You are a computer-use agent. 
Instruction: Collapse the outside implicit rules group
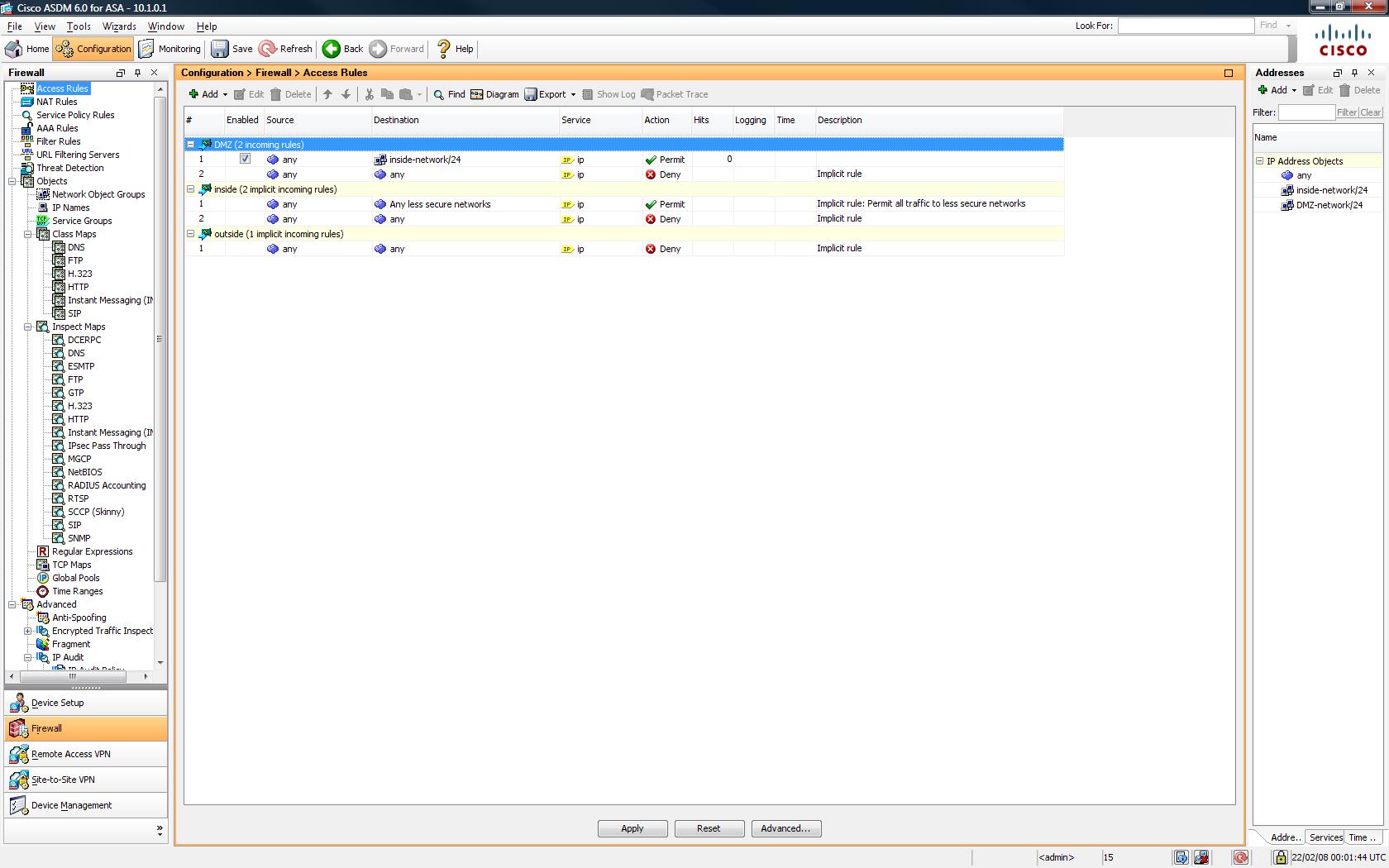190,234
